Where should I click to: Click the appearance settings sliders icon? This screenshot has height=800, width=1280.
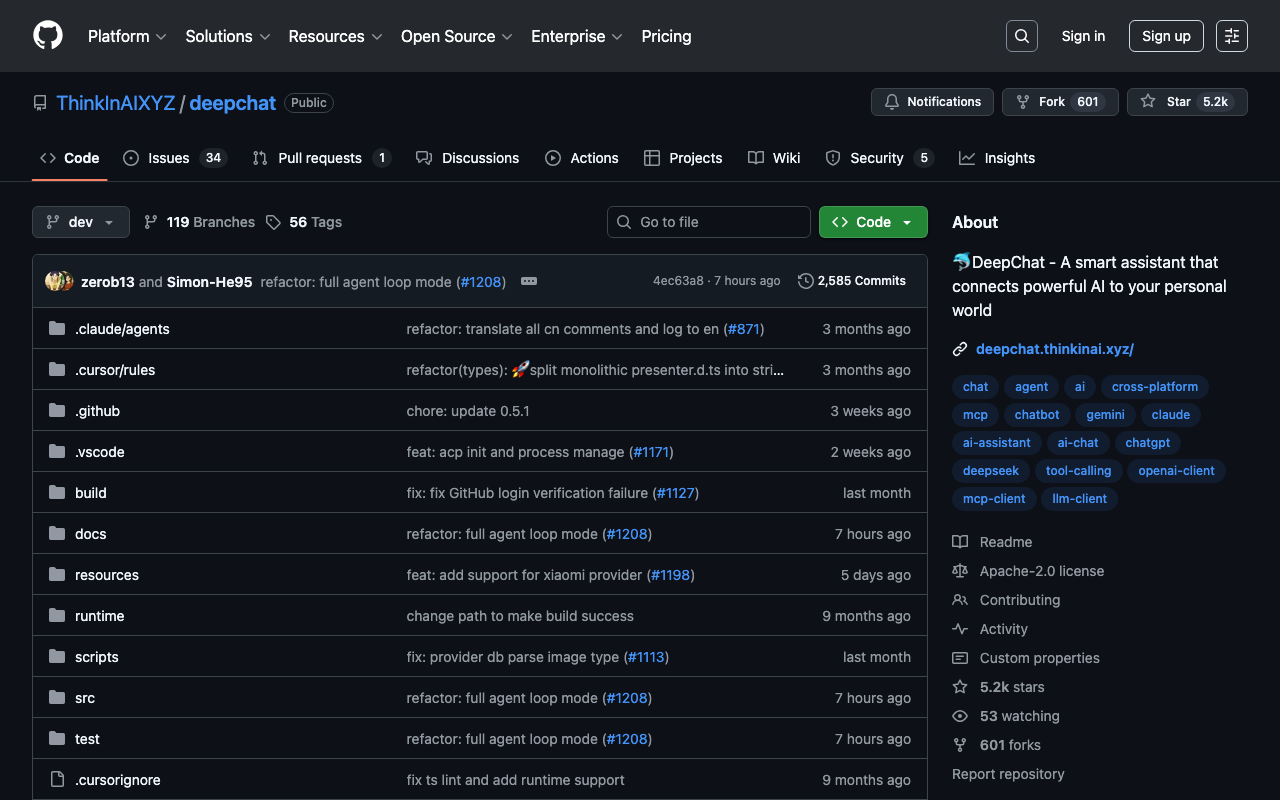click(x=1231, y=36)
